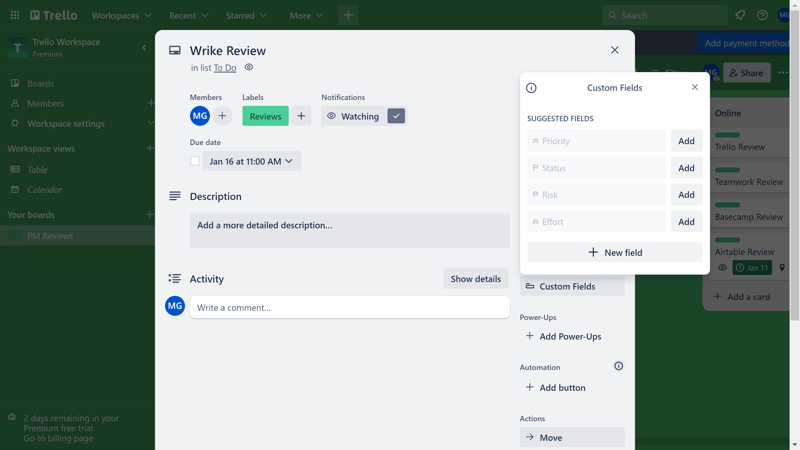This screenshot has height=450, width=800.
Task: Click the description text area
Action: pos(349,231)
